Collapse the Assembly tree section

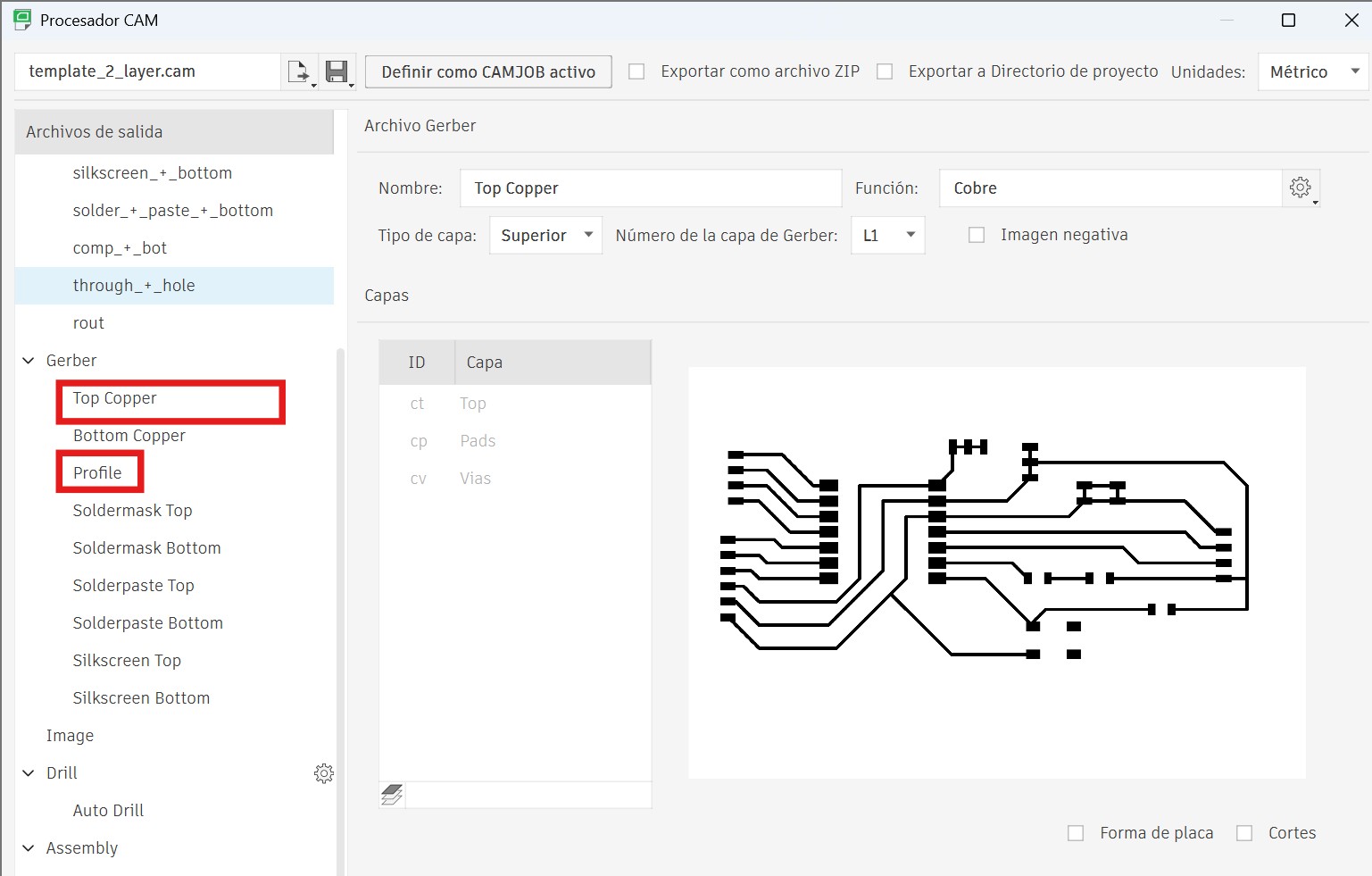tap(29, 848)
